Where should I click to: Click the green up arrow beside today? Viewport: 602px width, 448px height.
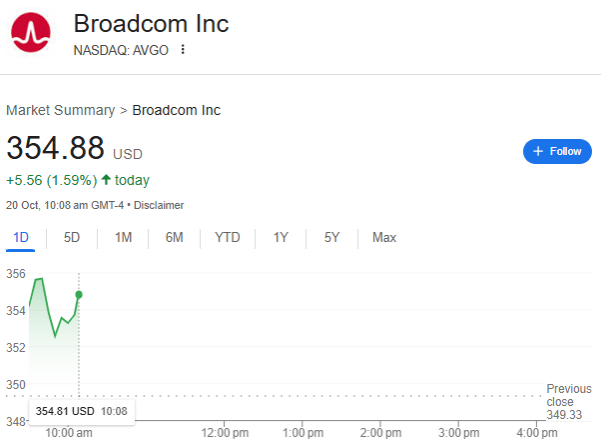pos(106,181)
